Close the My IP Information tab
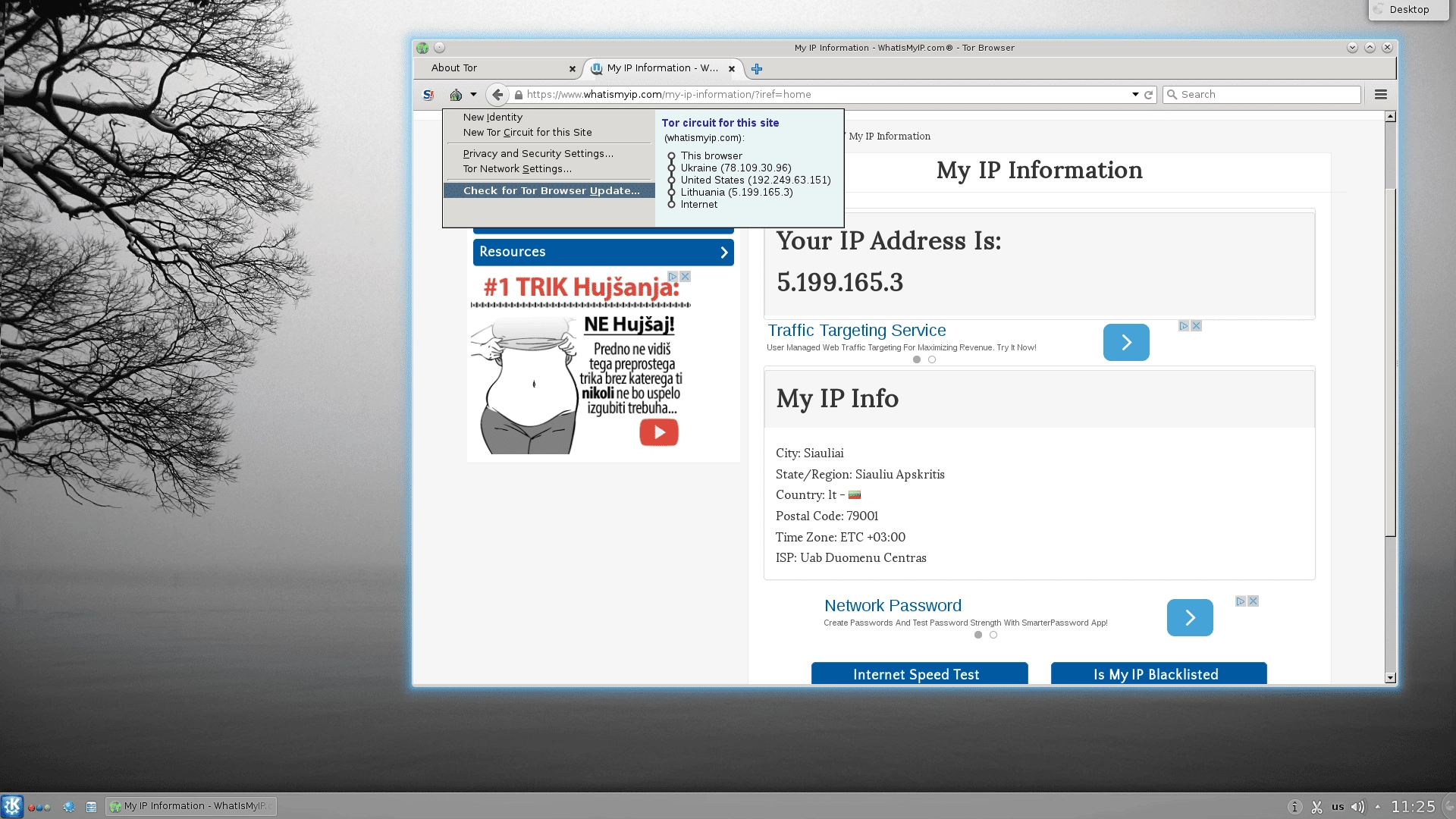Viewport: 1456px width, 819px height. pos(732,69)
